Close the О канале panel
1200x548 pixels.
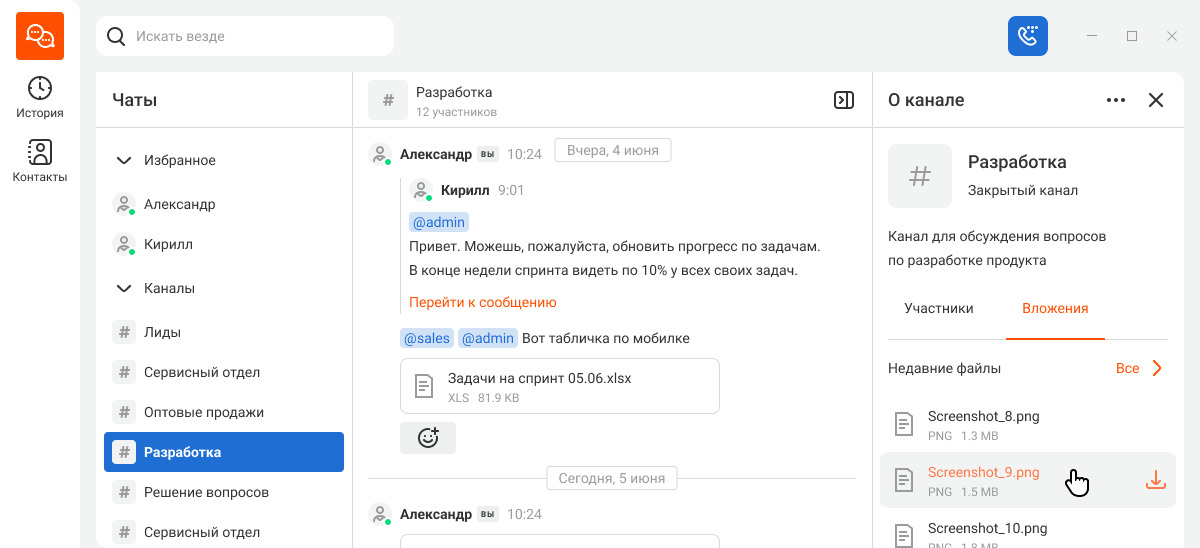tap(1156, 100)
